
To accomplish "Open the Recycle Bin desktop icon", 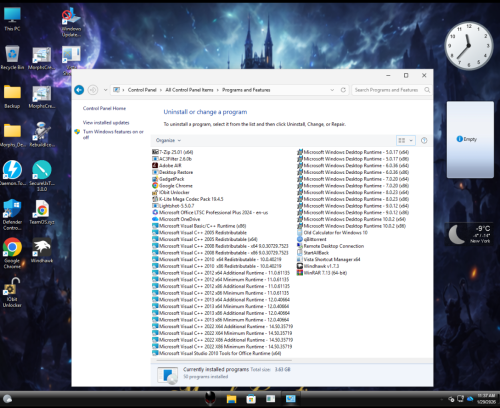I will pyautogui.click(x=12, y=57).
